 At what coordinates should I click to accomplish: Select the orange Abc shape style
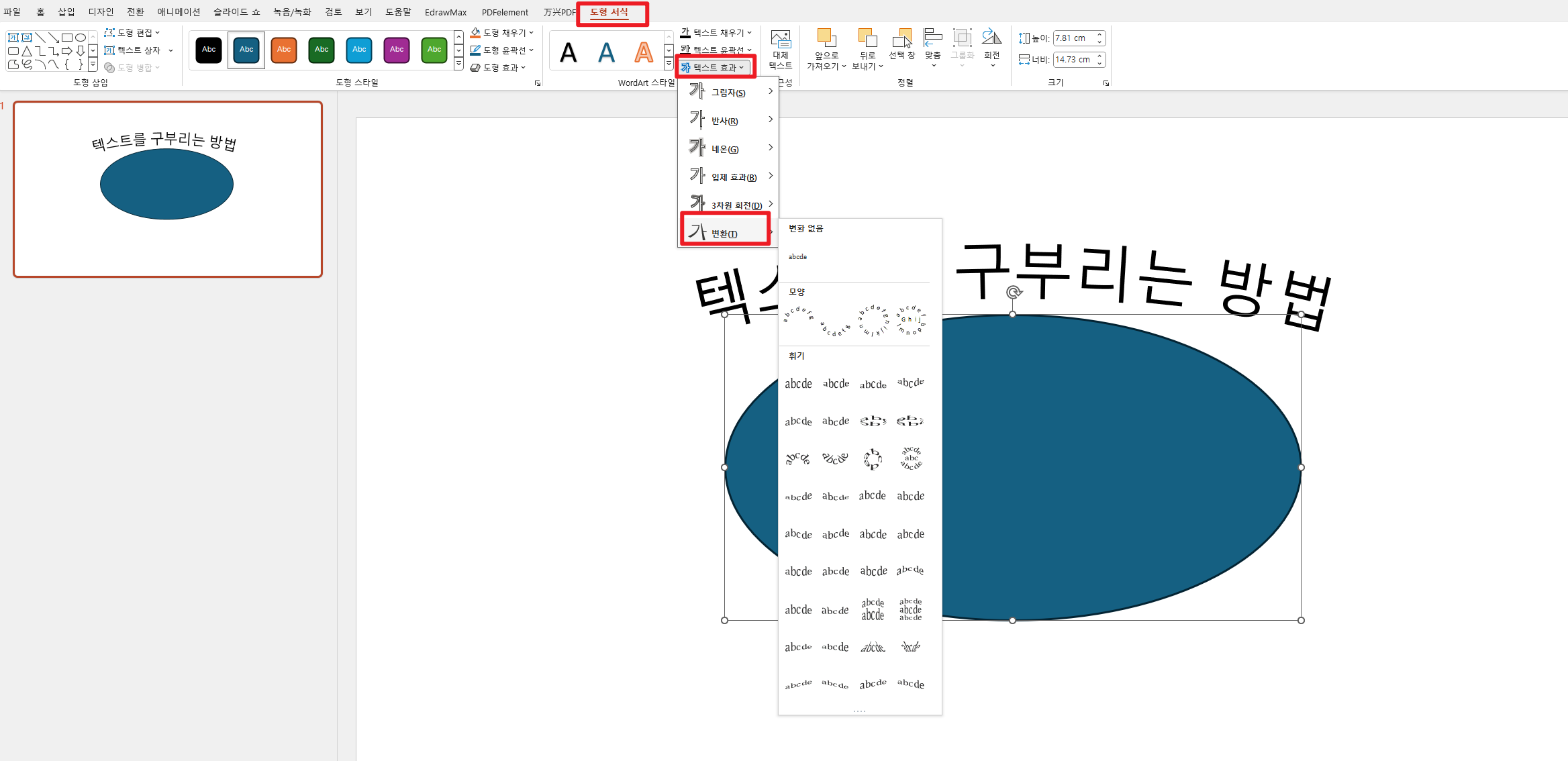[283, 50]
